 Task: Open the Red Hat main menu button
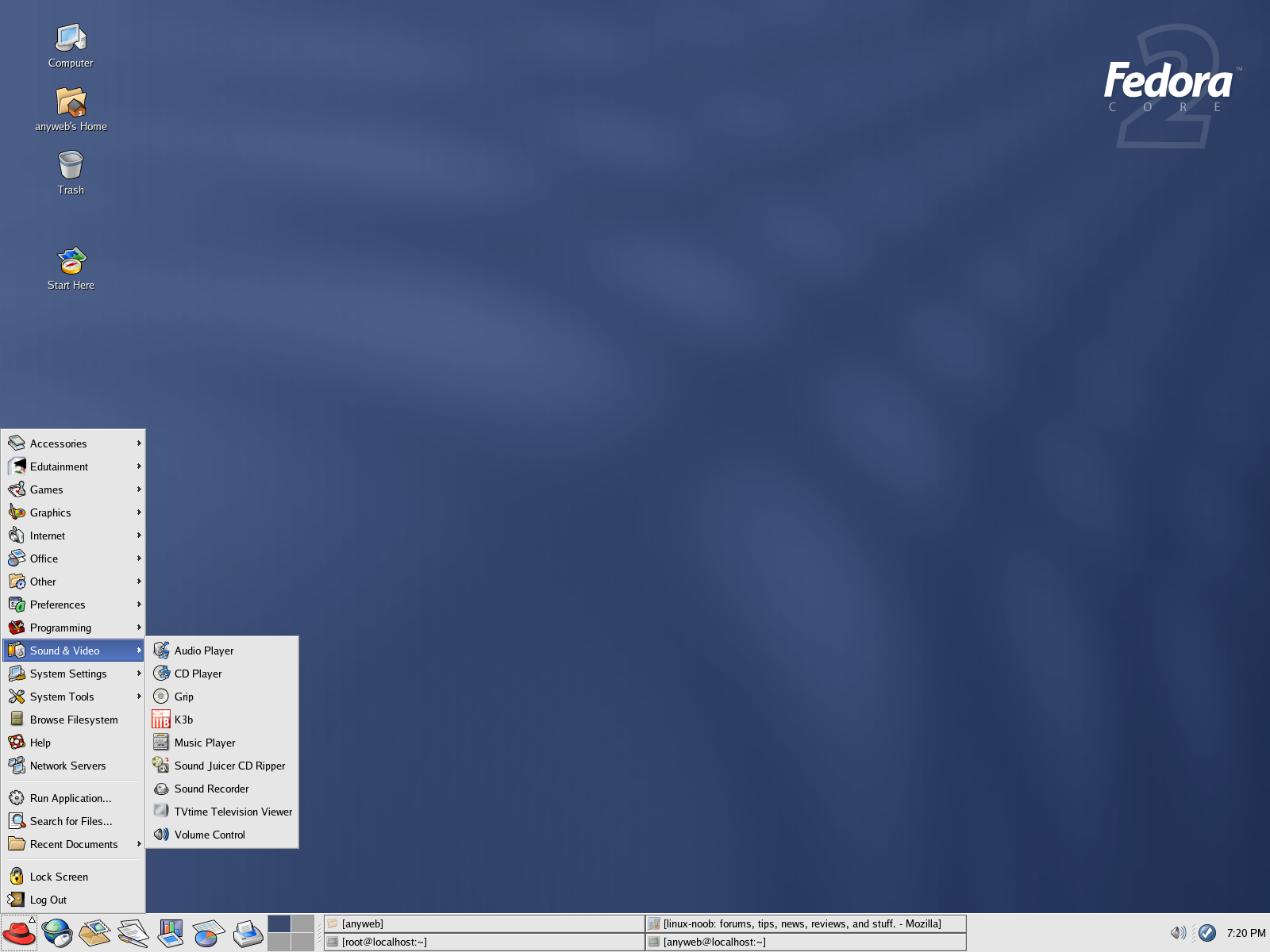coord(19,932)
